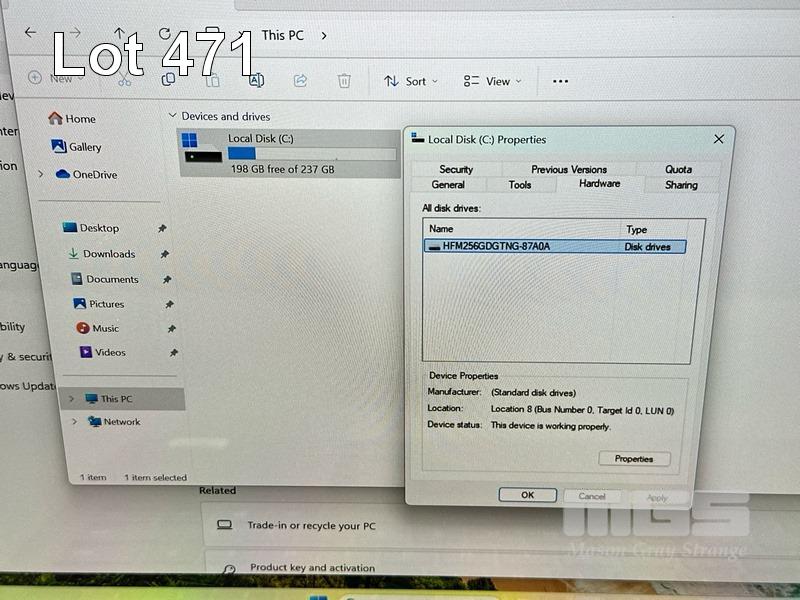The image size is (800, 600).
Task: Click the Delete trash icon in toolbar
Action: click(x=343, y=81)
